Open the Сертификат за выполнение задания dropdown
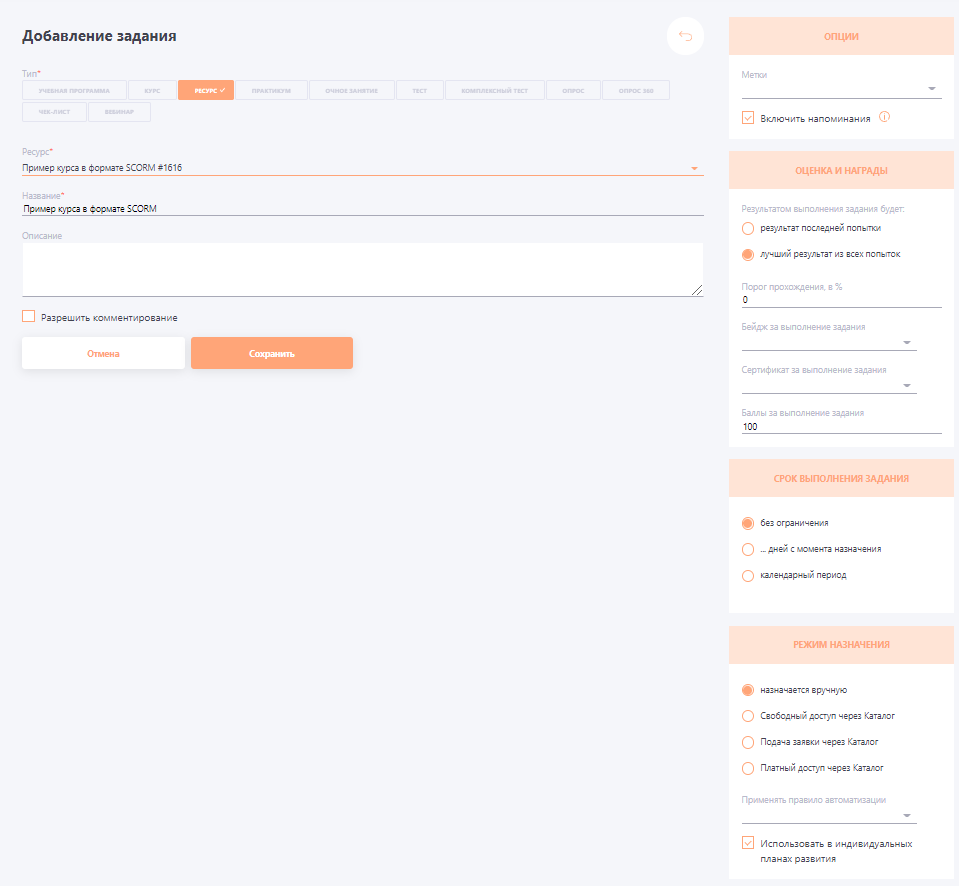The image size is (959, 886). (908, 384)
